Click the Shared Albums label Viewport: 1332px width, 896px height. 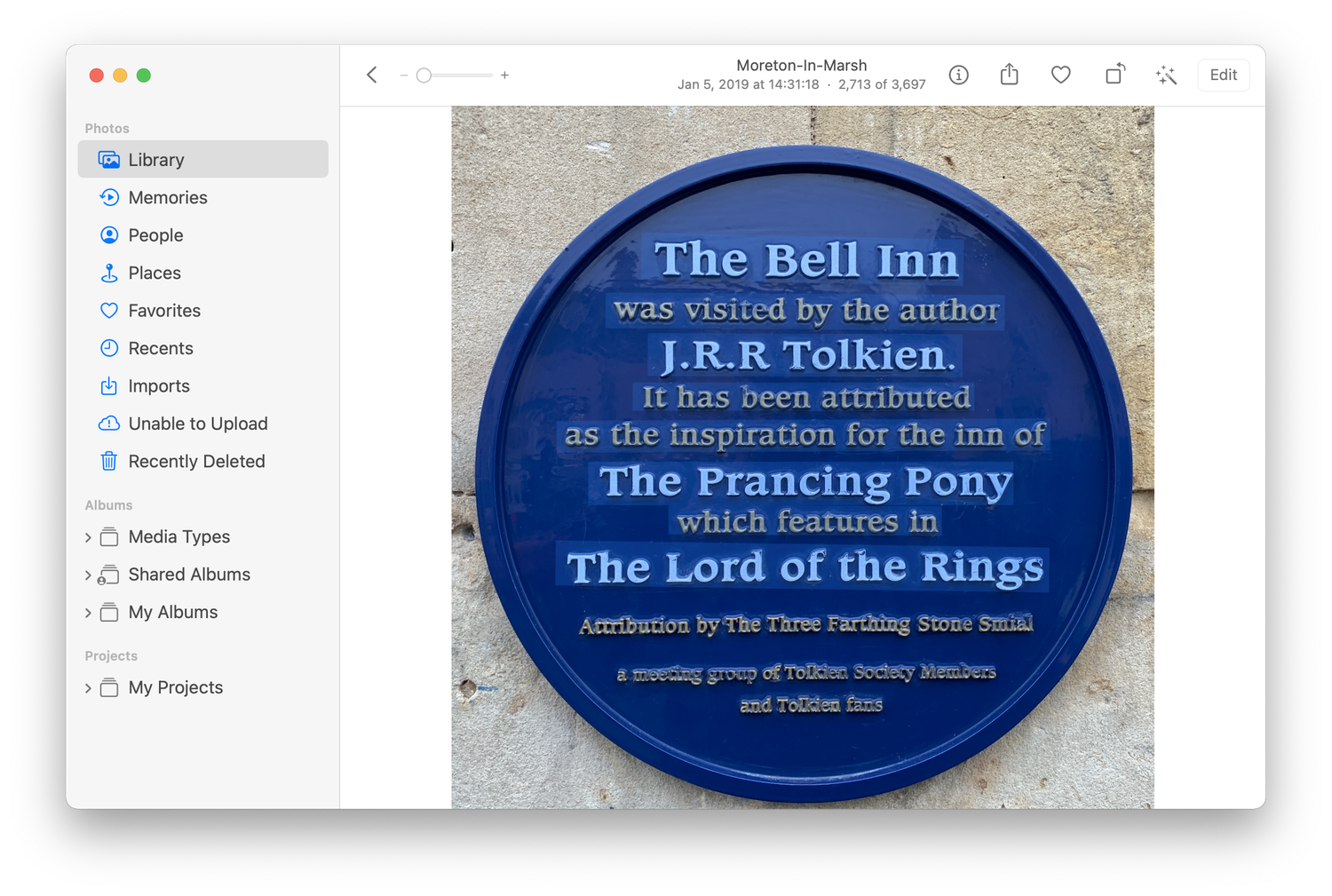click(x=189, y=575)
